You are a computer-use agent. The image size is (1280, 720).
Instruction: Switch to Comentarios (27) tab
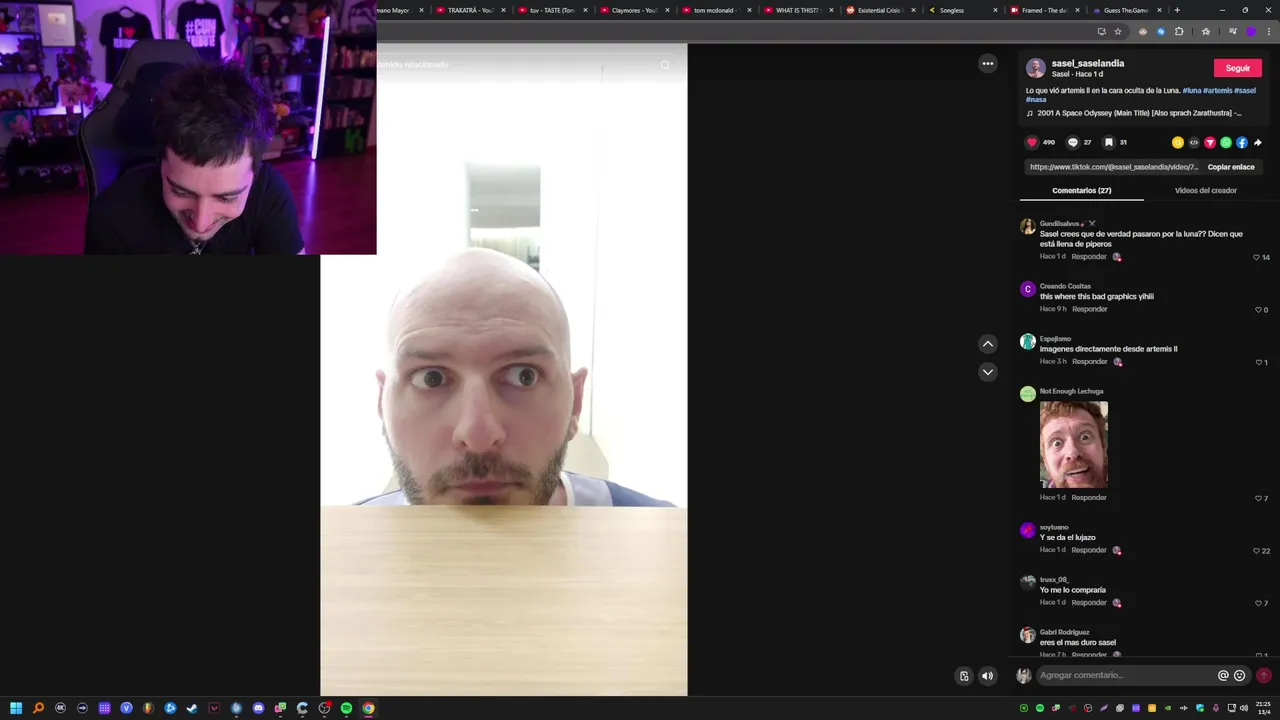1082,190
